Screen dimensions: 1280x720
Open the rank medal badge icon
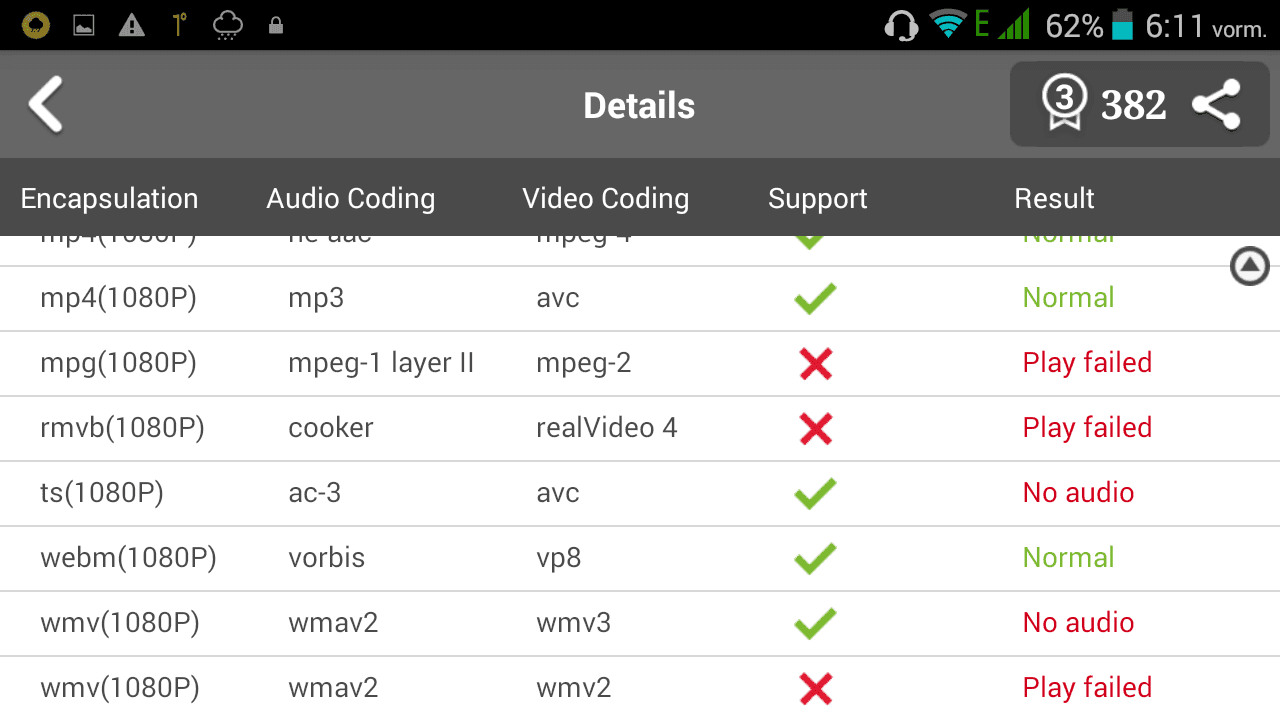[x=1064, y=104]
